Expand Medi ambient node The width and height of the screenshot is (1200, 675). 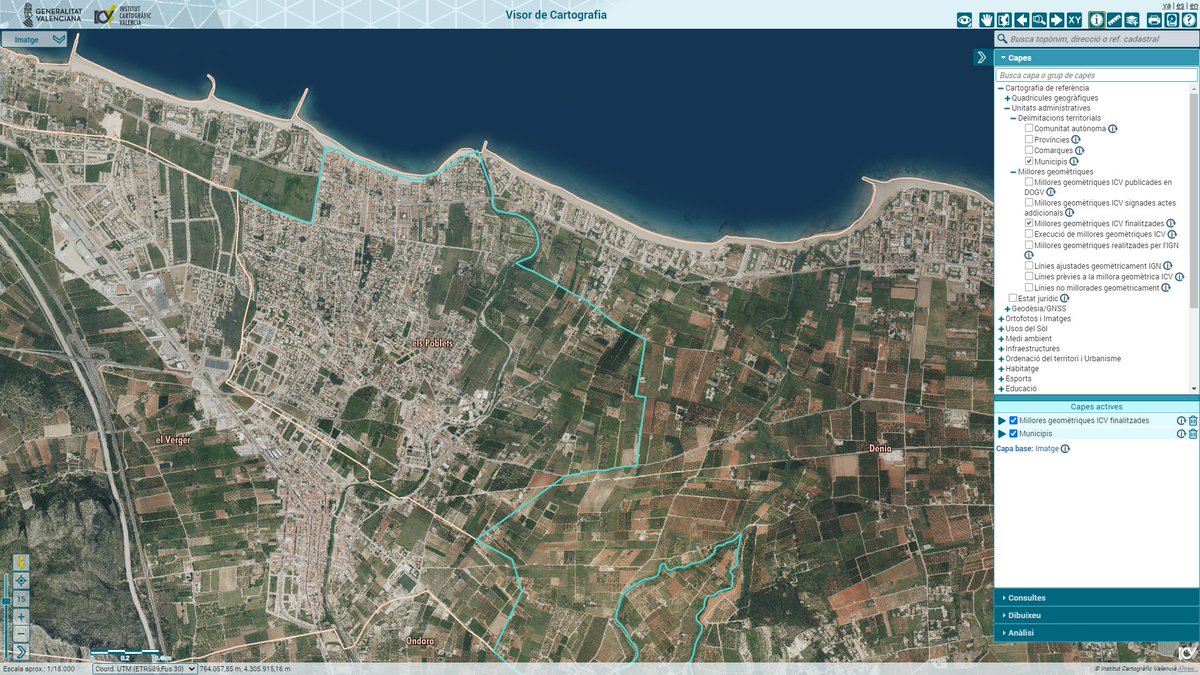1000,338
